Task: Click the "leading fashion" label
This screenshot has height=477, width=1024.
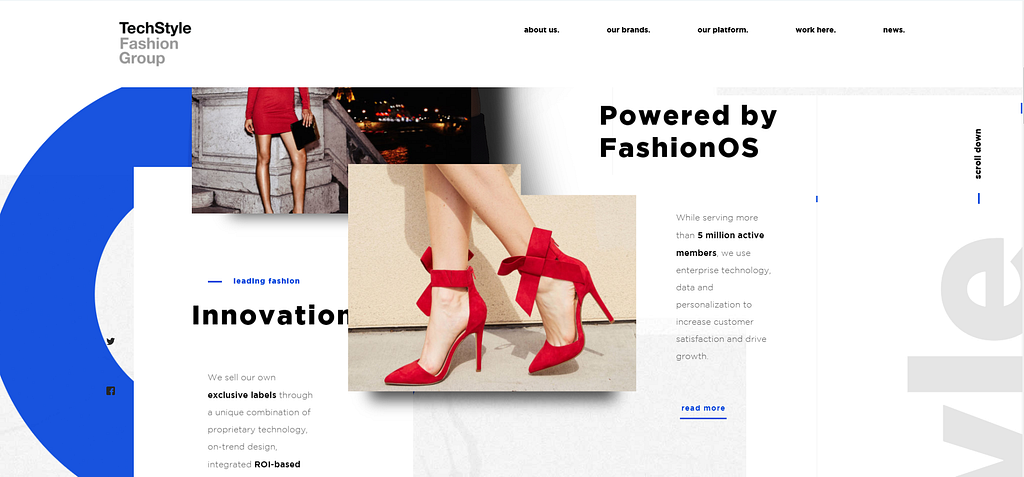Action: pyautogui.click(x=266, y=281)
